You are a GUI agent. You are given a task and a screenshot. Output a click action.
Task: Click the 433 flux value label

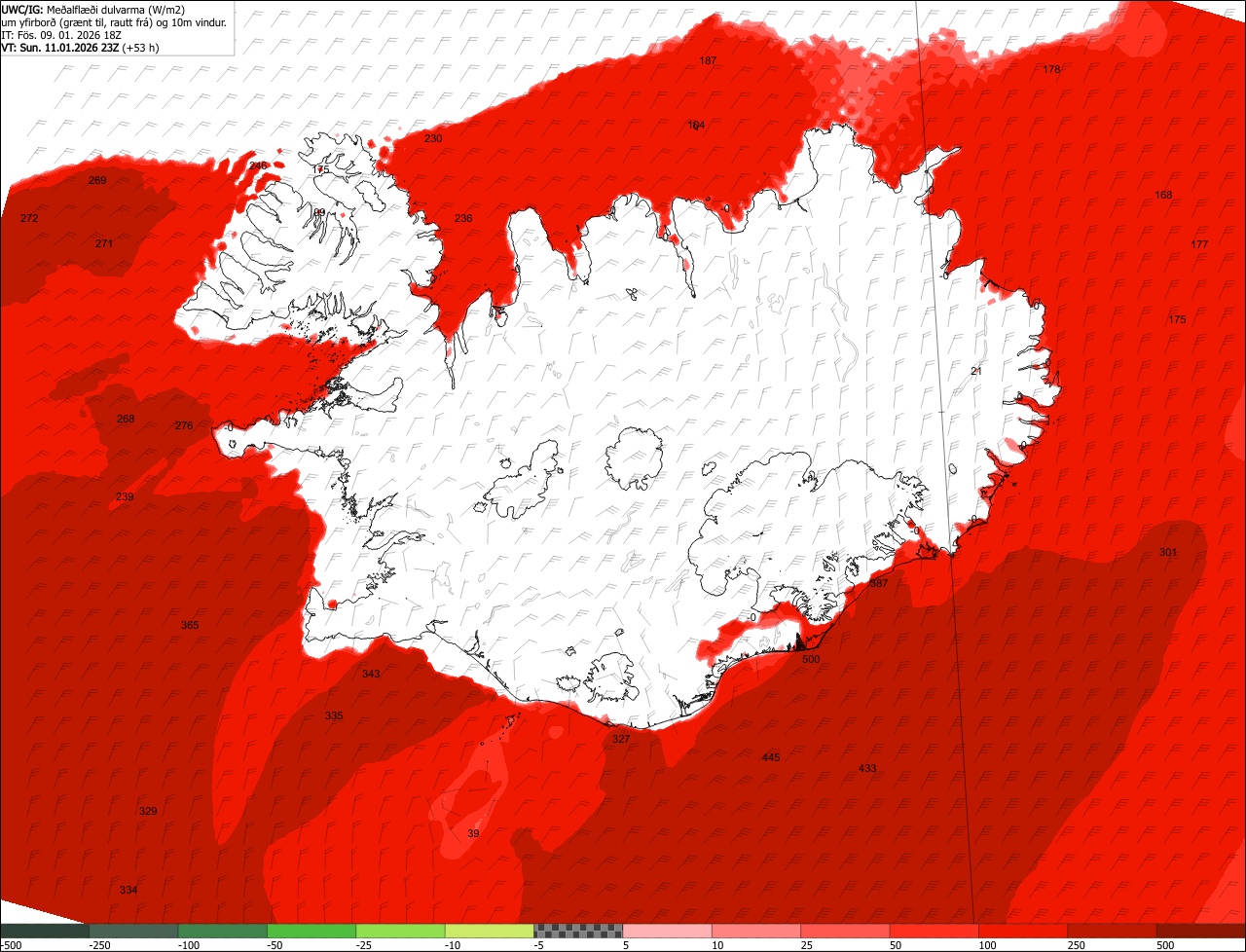pos(867,768)
